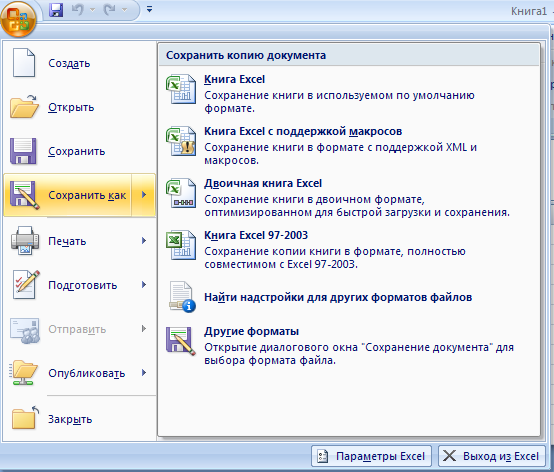Click the Другие форматы floppy pencil icon
The height and width of the screenshot is (472, 554).
point(181,341)
